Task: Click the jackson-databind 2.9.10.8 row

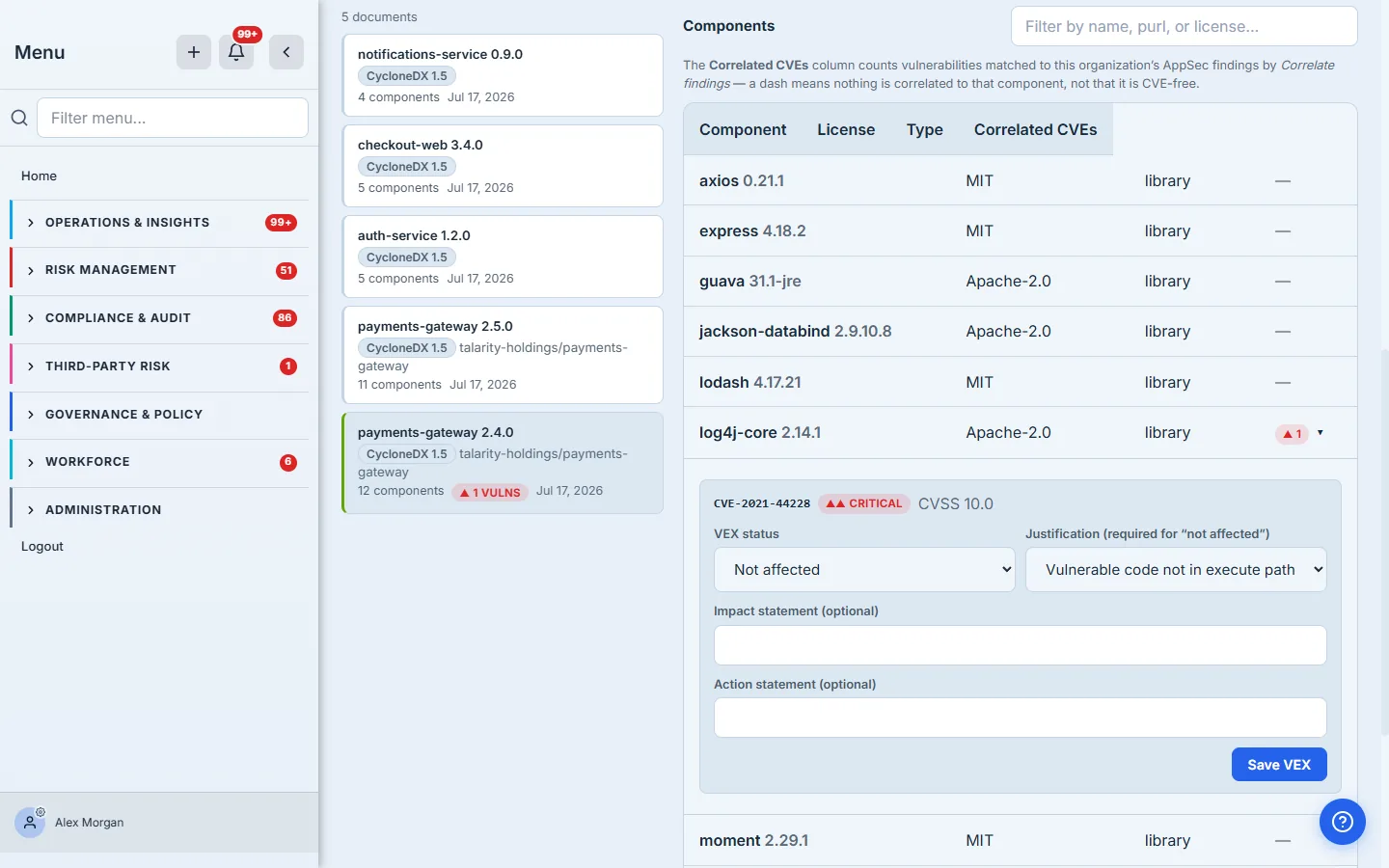Action: click(1021, 332)
